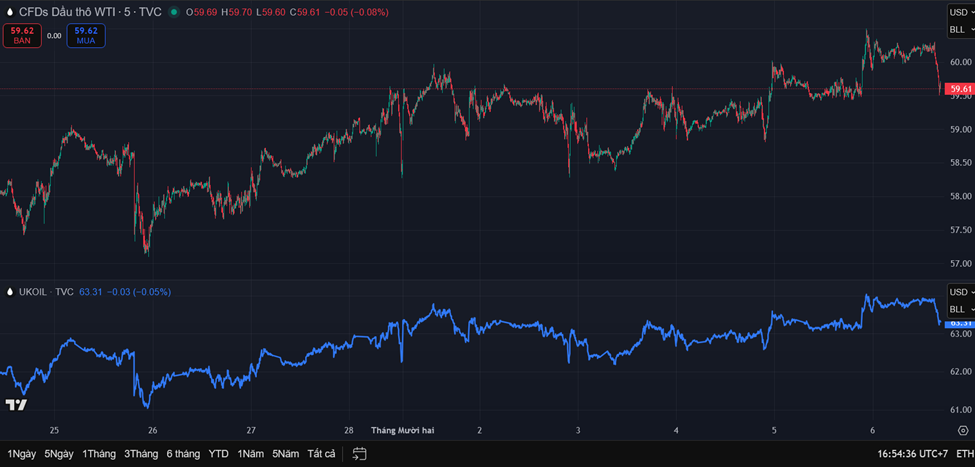Select the Tất cả full range
975x467 pixels.
(x=321, y=453)
